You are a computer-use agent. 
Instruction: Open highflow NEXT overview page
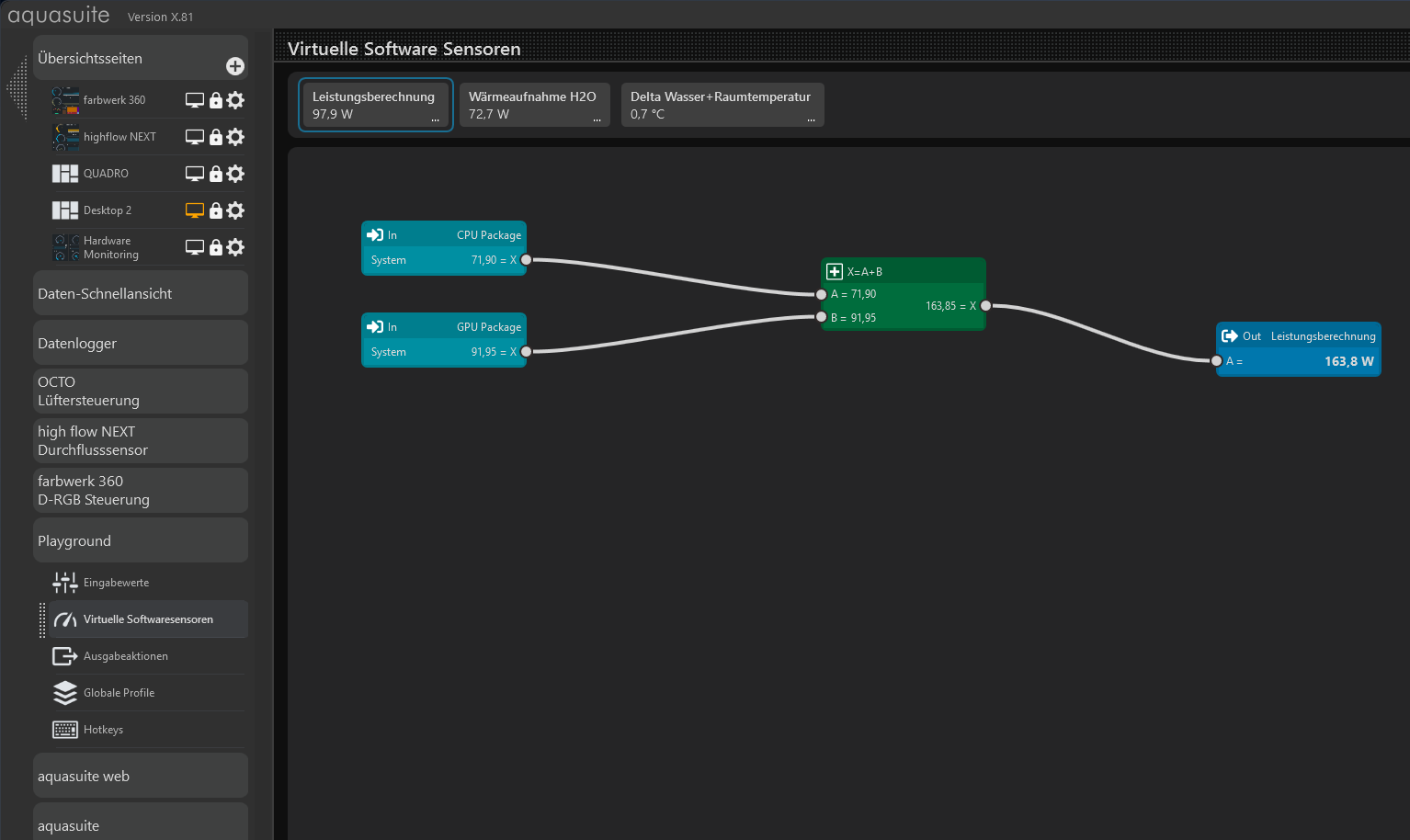[x=119, y=137]
